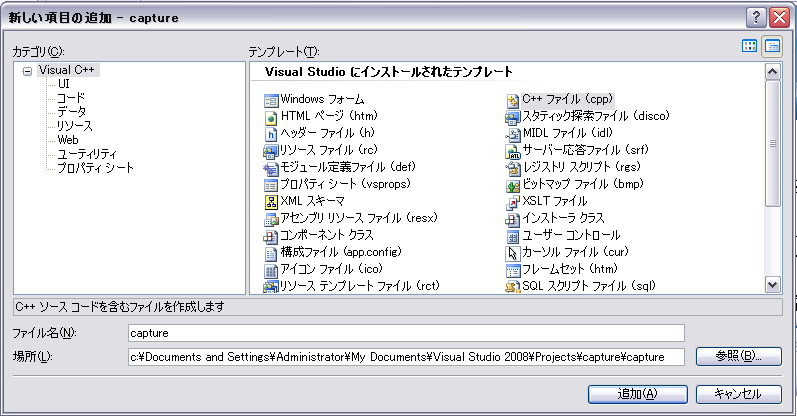Choose the ヘッダー ファイル (h) icon
The width and height of the screenshot is (797, 418).
tap(271, 134)
